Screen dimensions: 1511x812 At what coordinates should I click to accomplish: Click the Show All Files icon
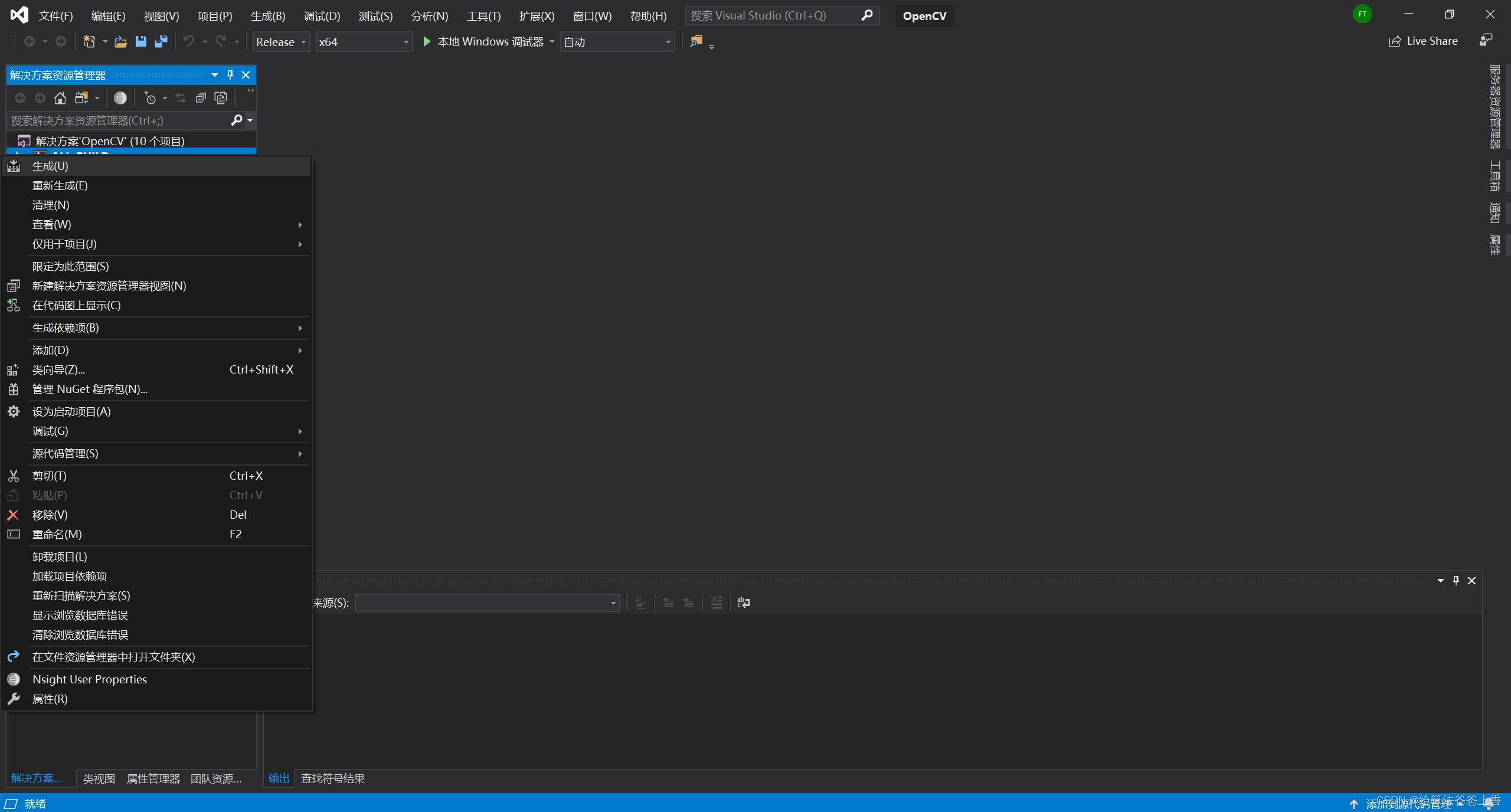(x=221, y=98)
